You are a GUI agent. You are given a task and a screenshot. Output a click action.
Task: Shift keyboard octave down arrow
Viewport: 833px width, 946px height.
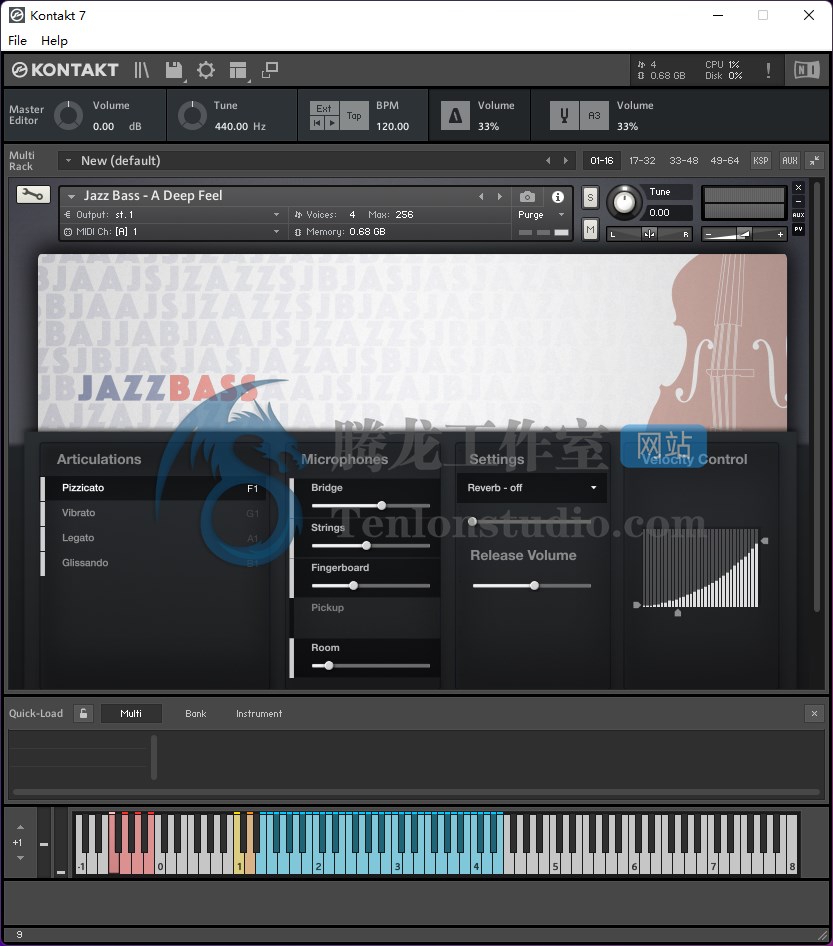pos(20,857)
